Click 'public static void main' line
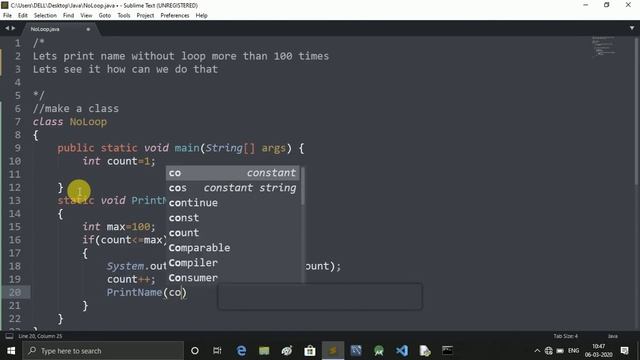This screenshot has width=640, height=360. [x=180, y=148]
